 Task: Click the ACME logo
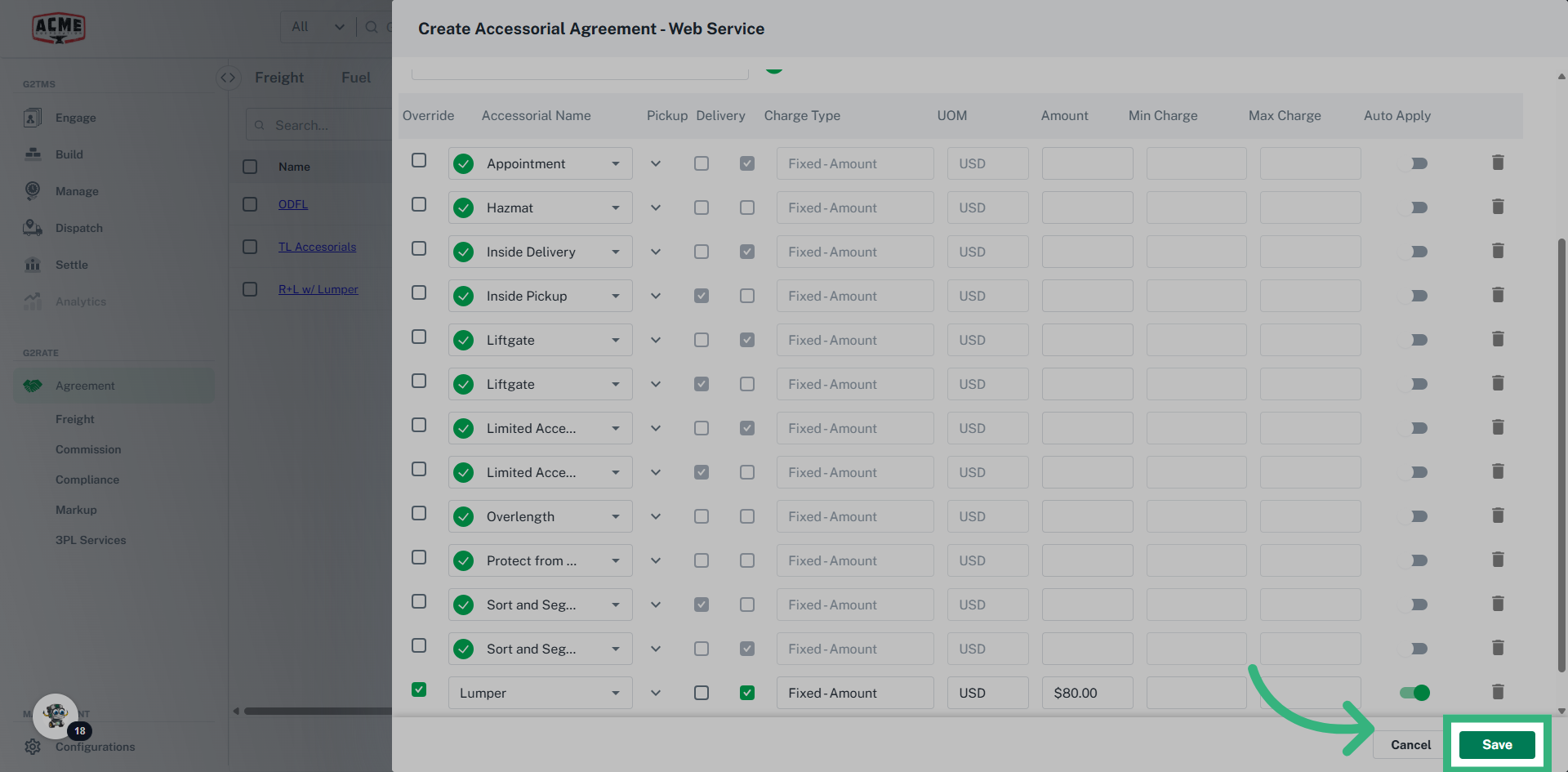coord(59,28)
